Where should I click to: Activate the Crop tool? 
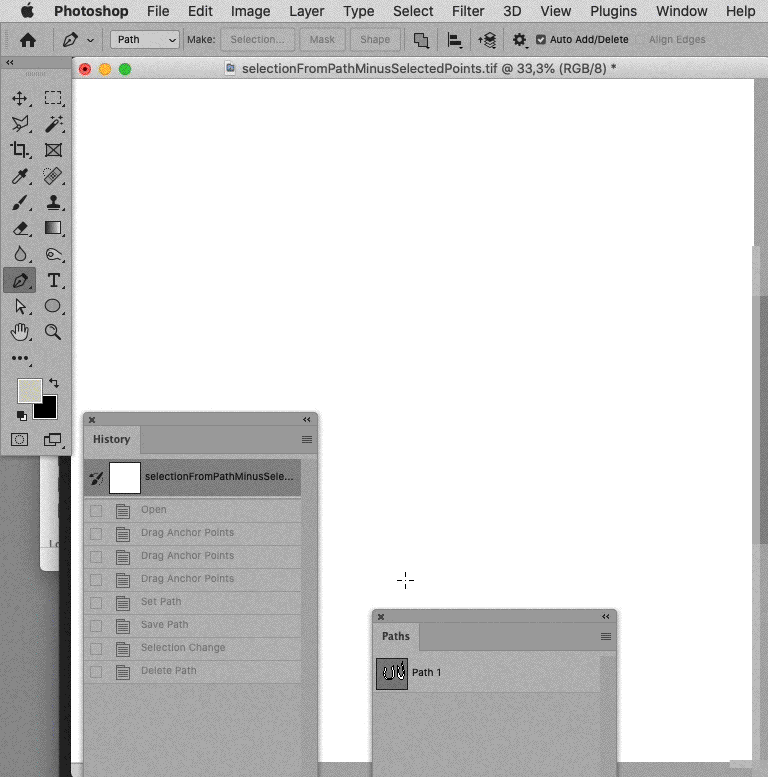tap(20, 150)
